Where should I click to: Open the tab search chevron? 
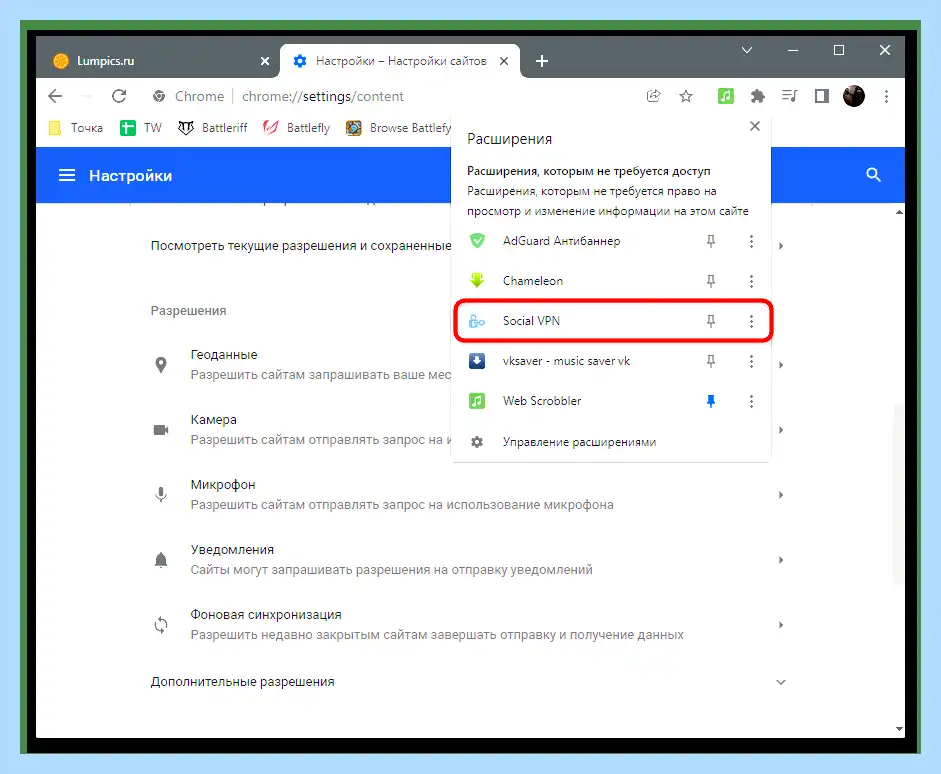coord(747,50)
